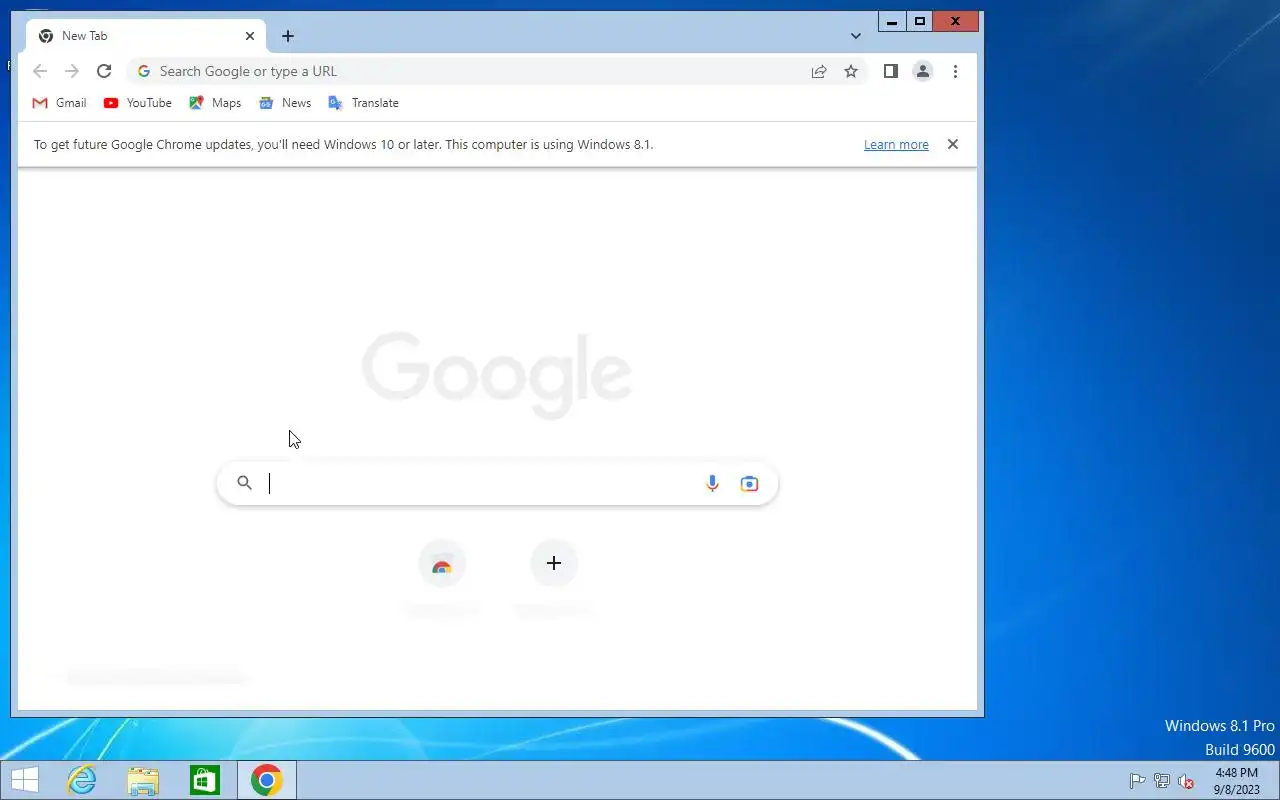Open the Chrome three-dot menu
1280x800 pixels.
(955, 71)
